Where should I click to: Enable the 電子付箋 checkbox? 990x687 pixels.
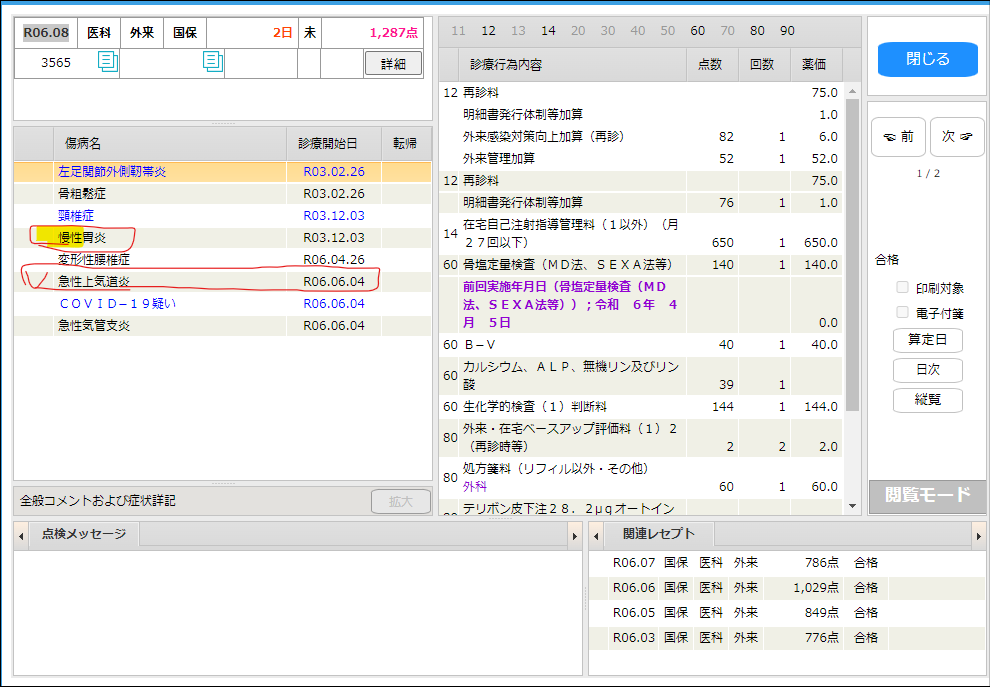(x=903, y=313)
